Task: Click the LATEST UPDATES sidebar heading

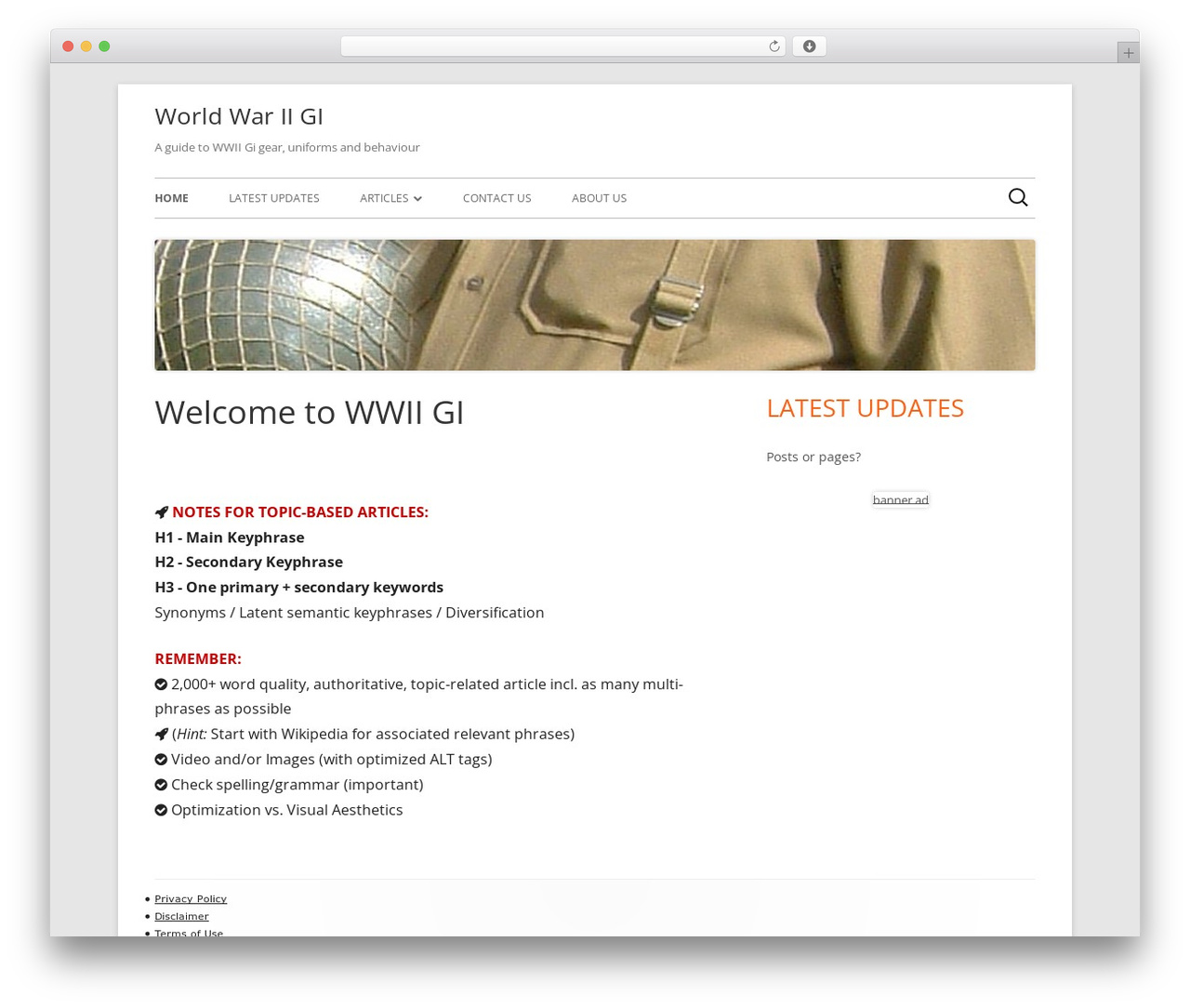Action: (866, 408)
